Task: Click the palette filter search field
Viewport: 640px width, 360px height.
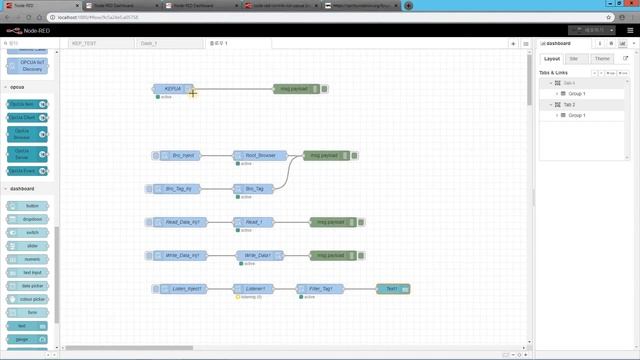Action: [29, 43]
